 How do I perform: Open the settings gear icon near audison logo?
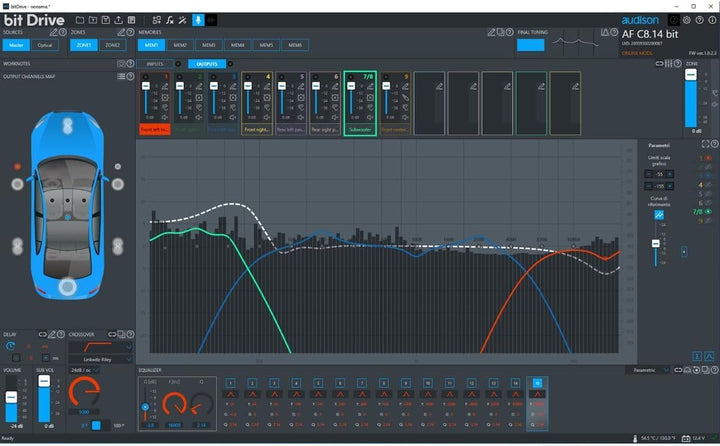click(686, 20)
